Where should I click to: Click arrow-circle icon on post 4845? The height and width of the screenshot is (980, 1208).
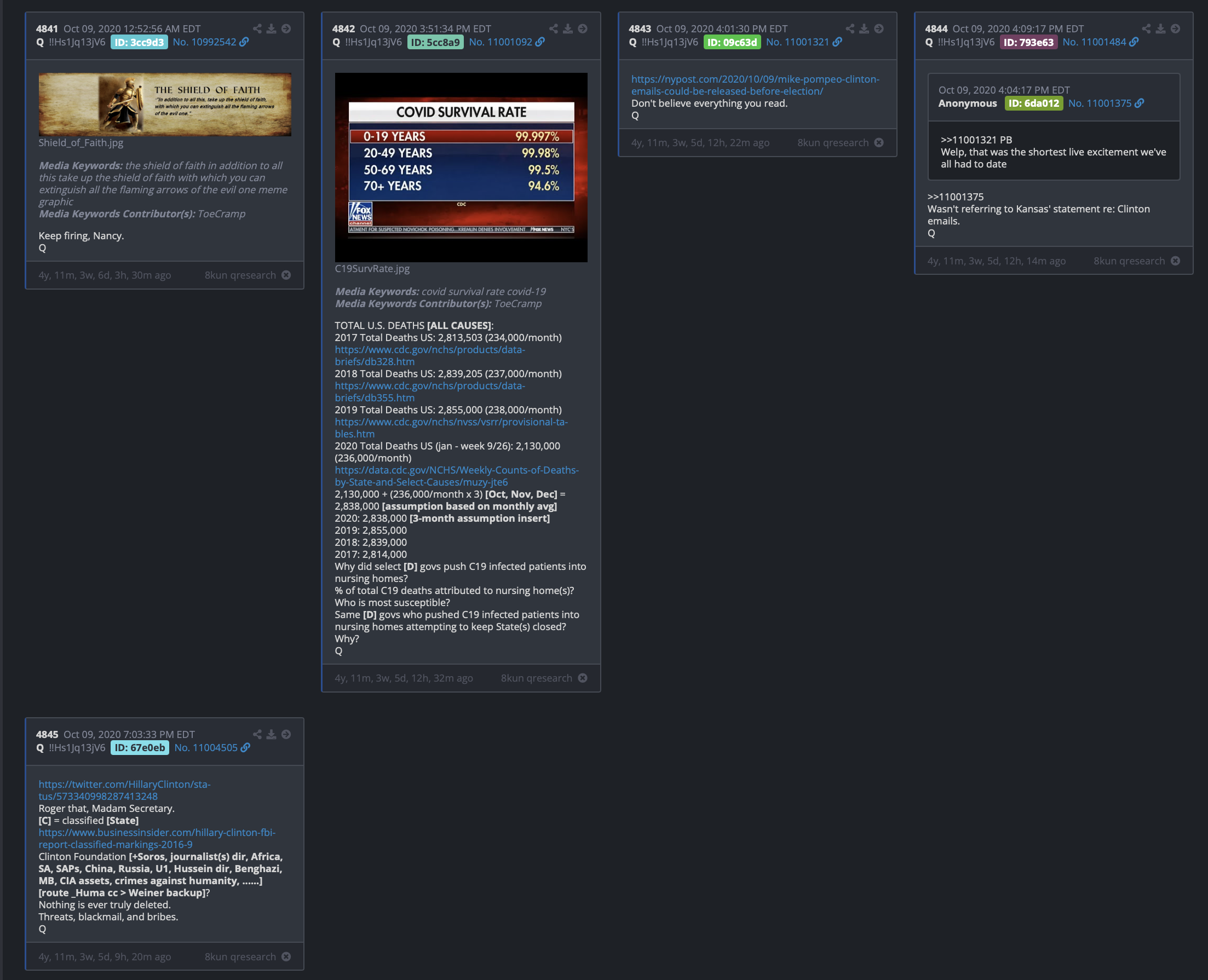coord(286,734)
